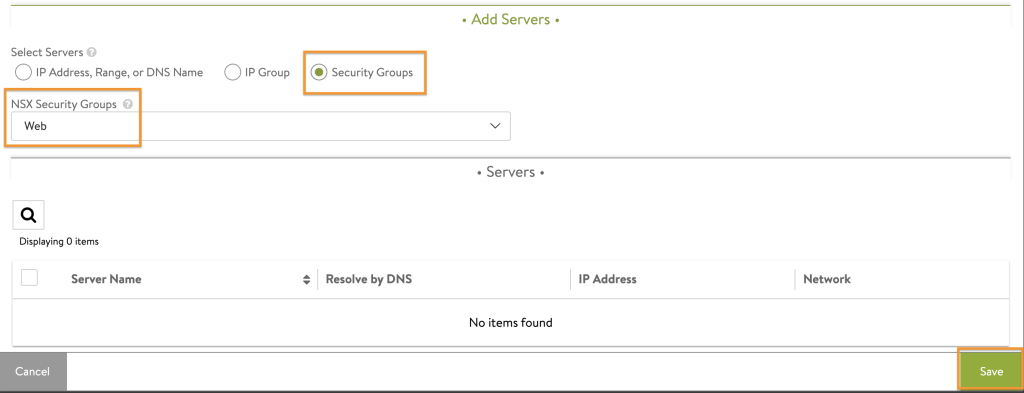Click the Web value in security groups field
Screen dimensions: 1024x393
click(x=35, y=127)
